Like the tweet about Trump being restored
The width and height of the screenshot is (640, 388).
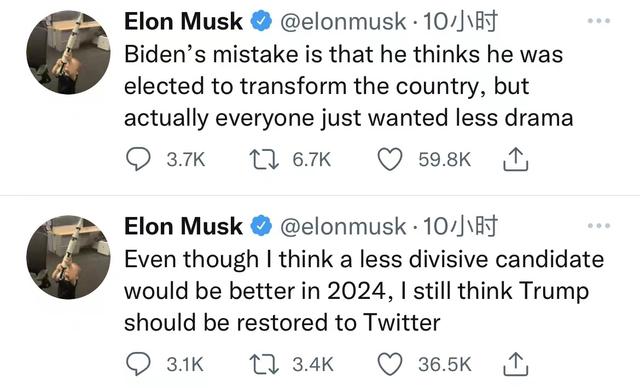coord(390,364)
